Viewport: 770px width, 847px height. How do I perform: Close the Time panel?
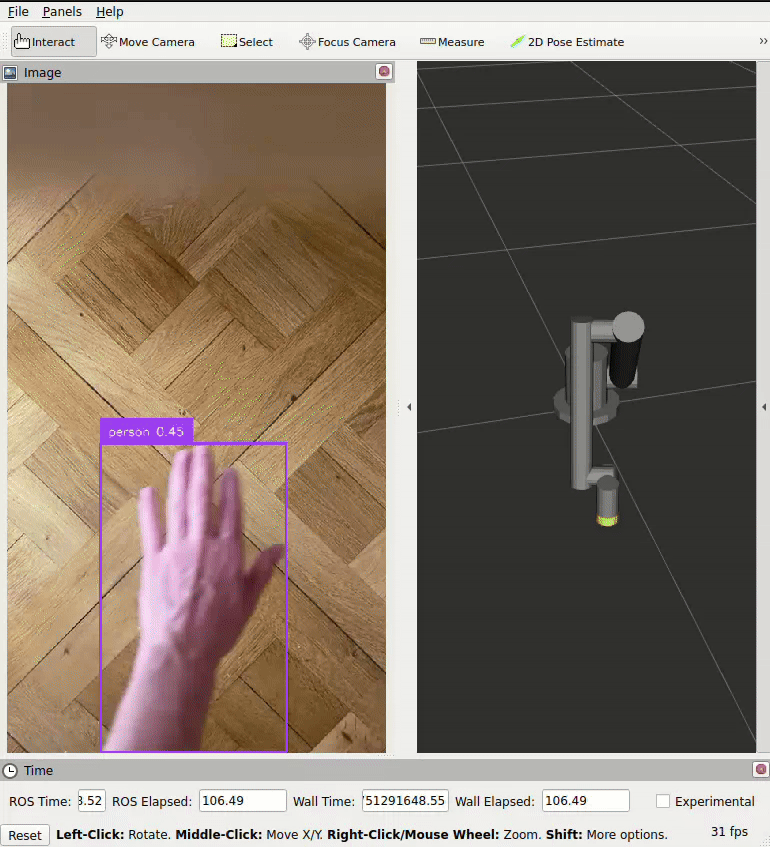pyautogui.click(x=760, y=769)
